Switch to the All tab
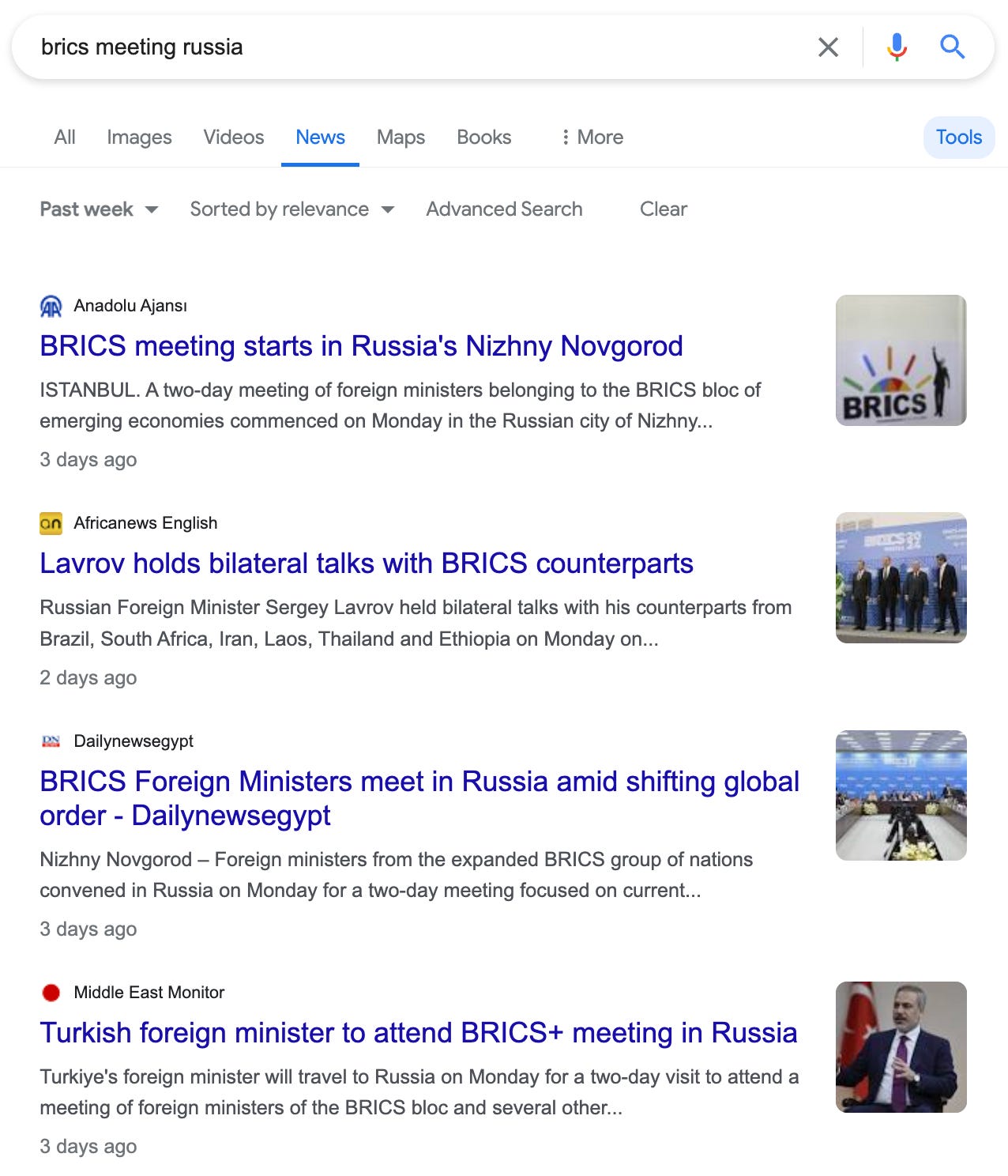Screen dimensions: 1008x1176 tap(65, 138)
